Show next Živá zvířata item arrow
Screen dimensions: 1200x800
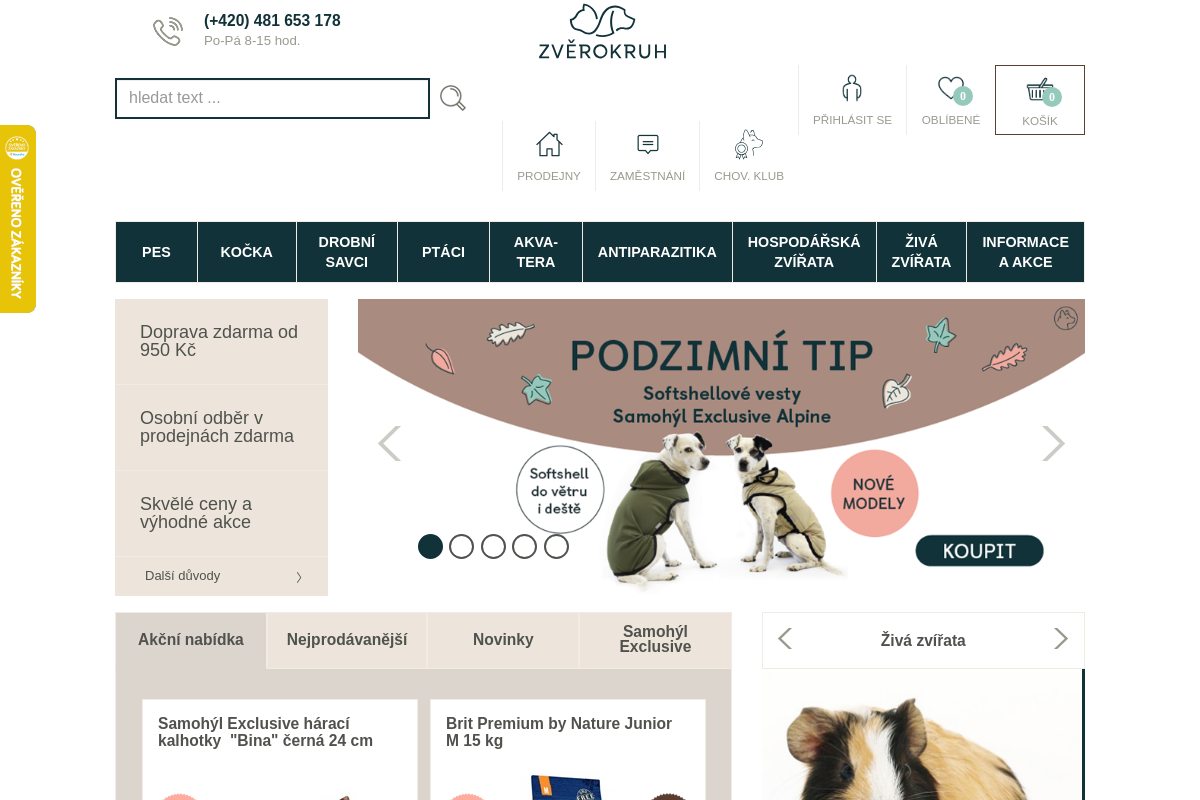coord(1061,639)
